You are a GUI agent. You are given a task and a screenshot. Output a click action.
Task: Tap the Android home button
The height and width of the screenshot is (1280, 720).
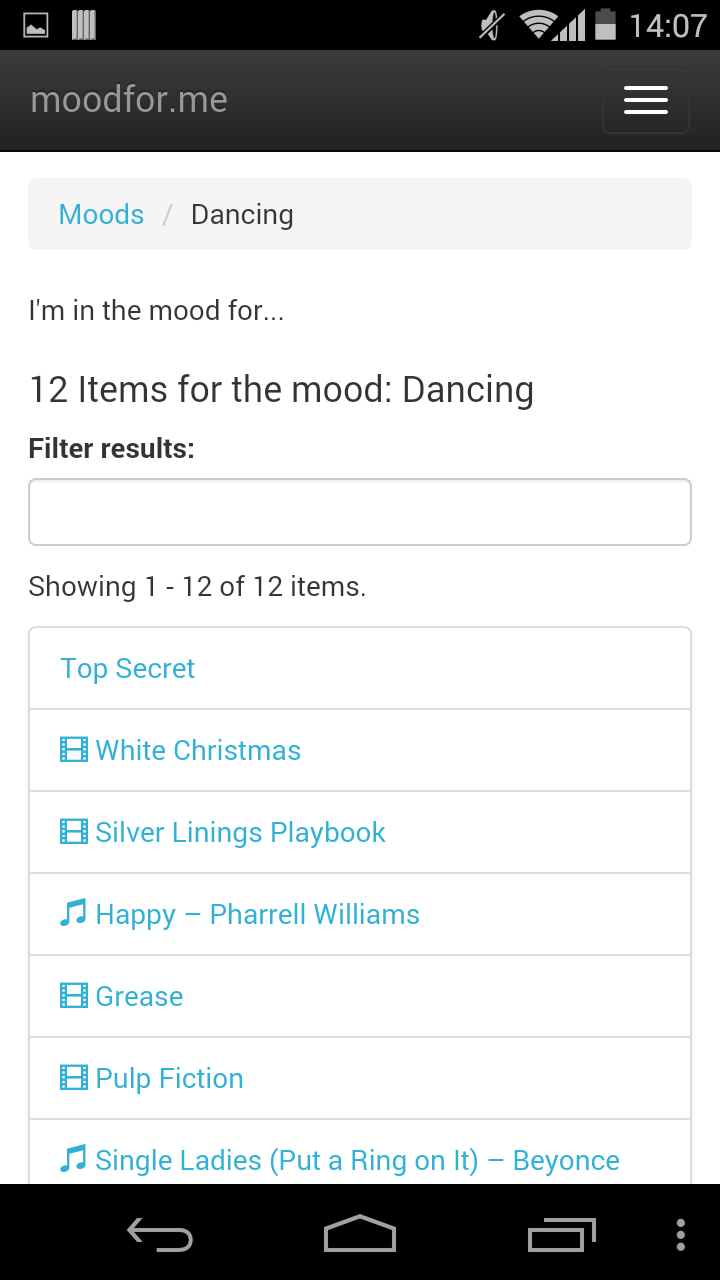click(x=360, y=1233)
